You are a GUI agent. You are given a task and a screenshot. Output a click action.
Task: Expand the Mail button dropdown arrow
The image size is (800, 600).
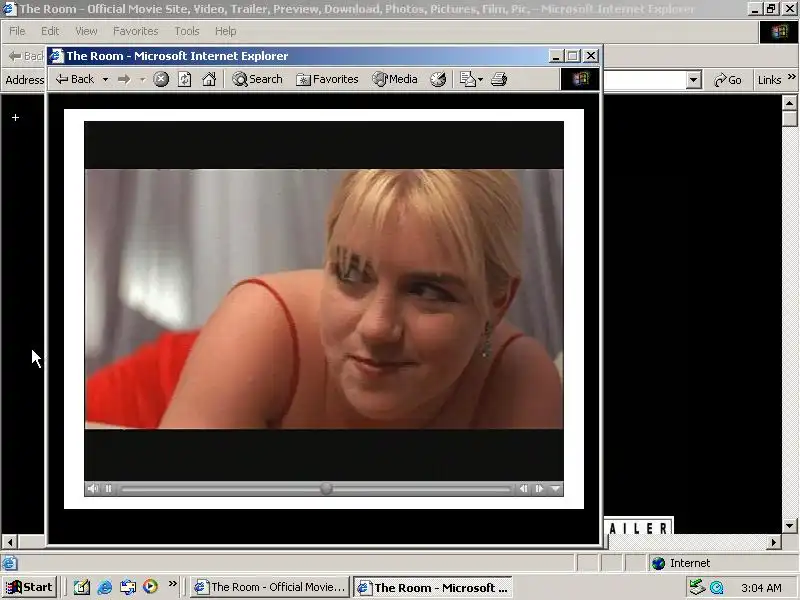coord(480,79)
